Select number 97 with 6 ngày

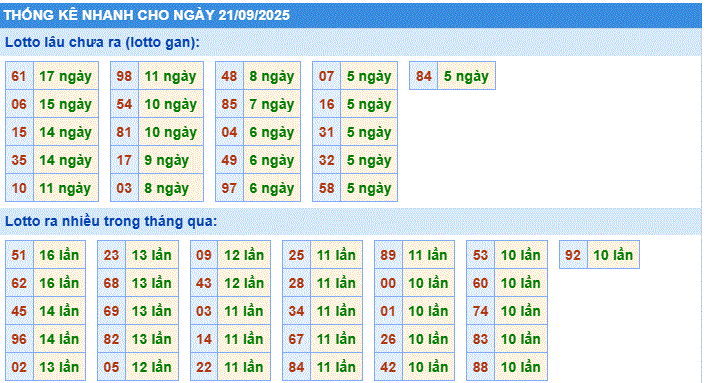coord(229,188)
